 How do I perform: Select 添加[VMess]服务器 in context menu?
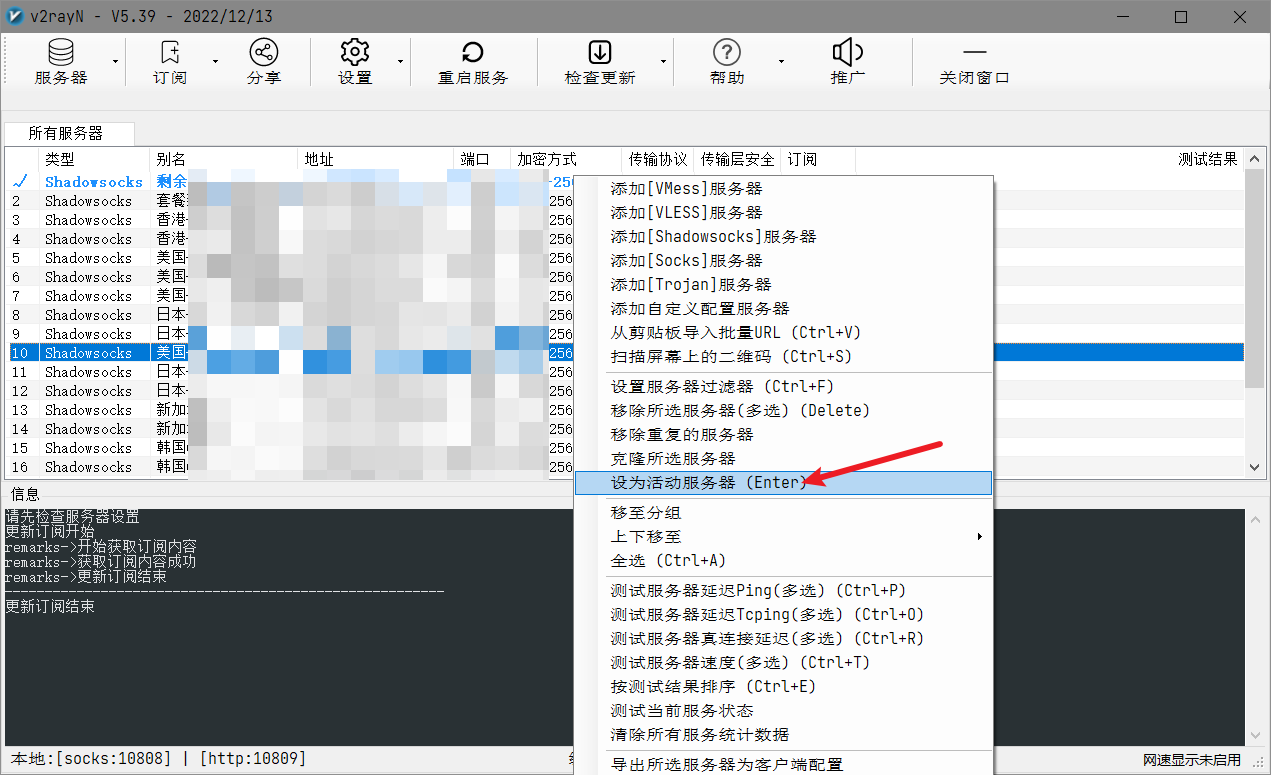686,188
